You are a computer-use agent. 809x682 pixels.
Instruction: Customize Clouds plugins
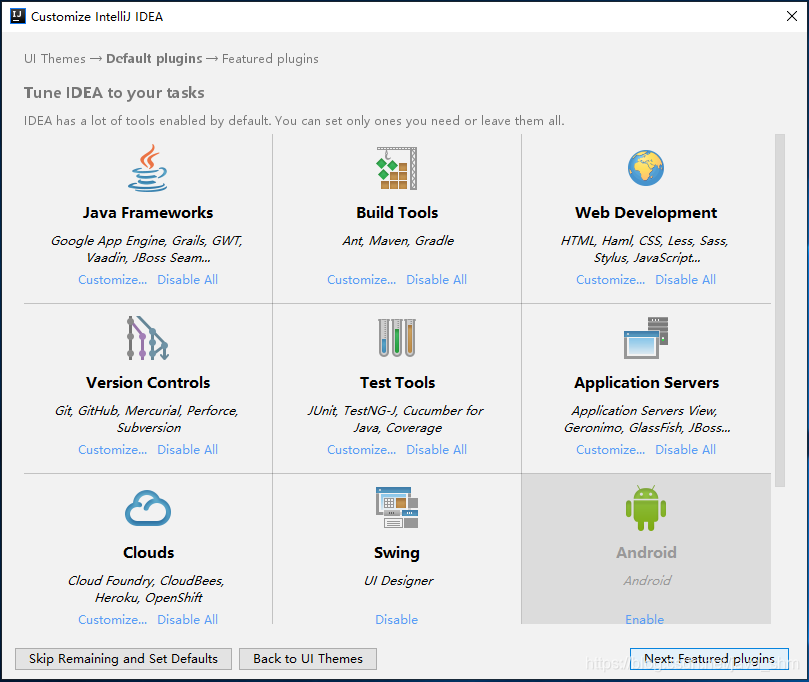[112, 620]
